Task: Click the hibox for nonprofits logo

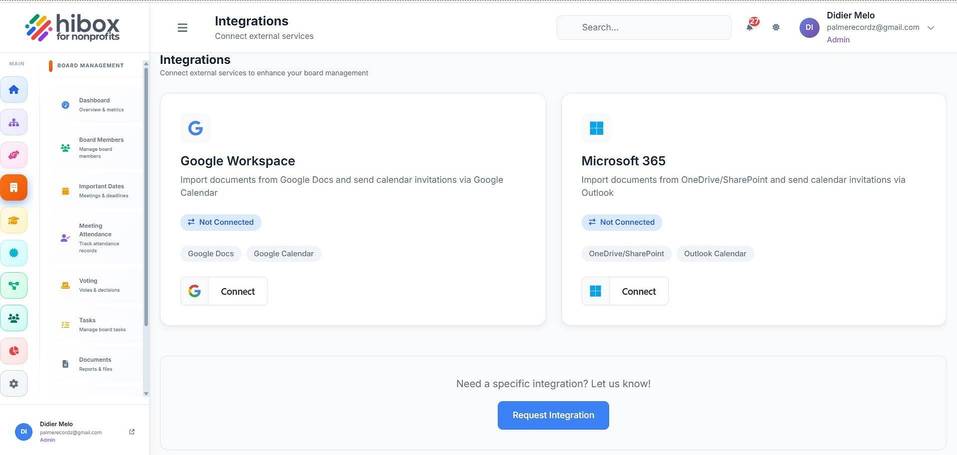Action: (73, 27)
